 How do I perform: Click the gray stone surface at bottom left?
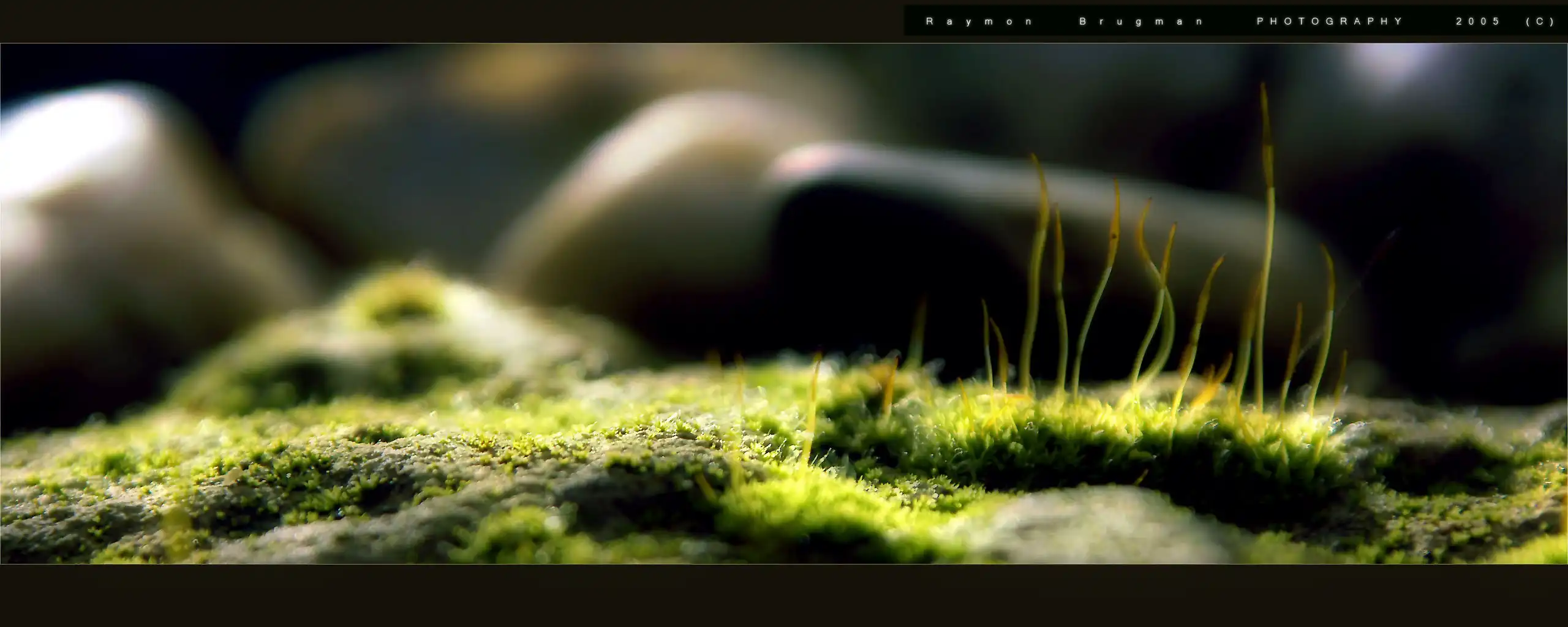92,527
